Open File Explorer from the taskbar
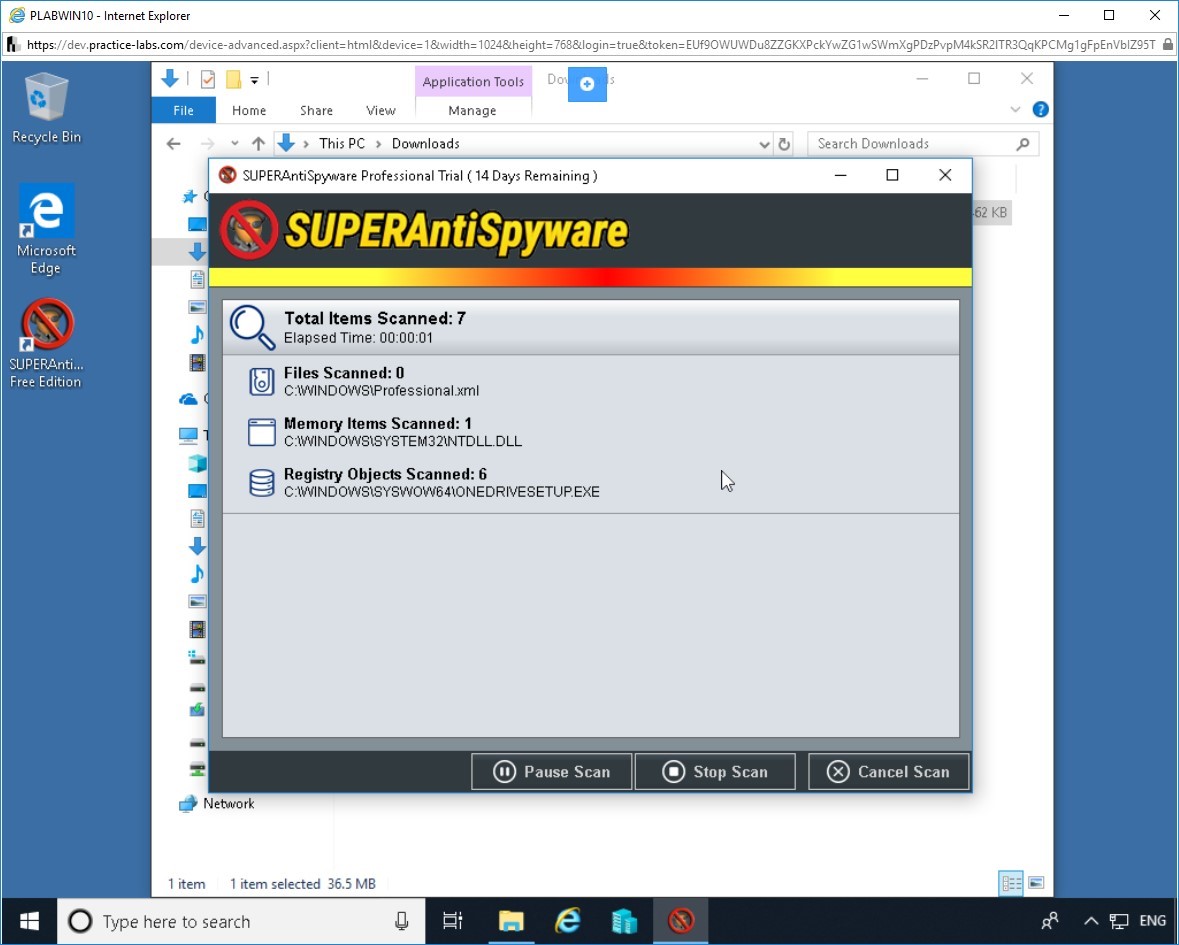Viewport: 1179px width, 945px height. (x=511, y=921)
